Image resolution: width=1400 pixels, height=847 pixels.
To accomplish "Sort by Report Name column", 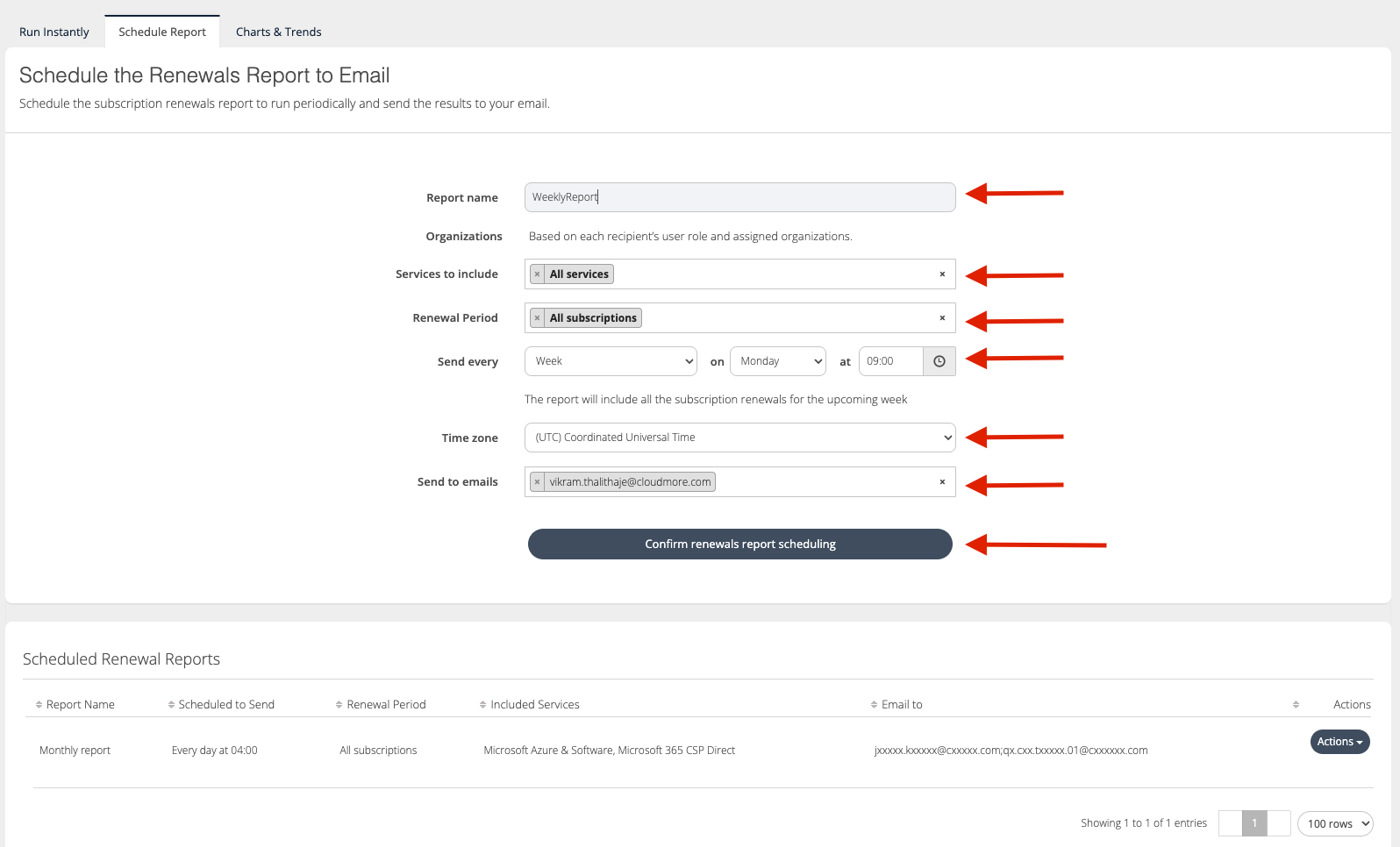I will [80, 704].
